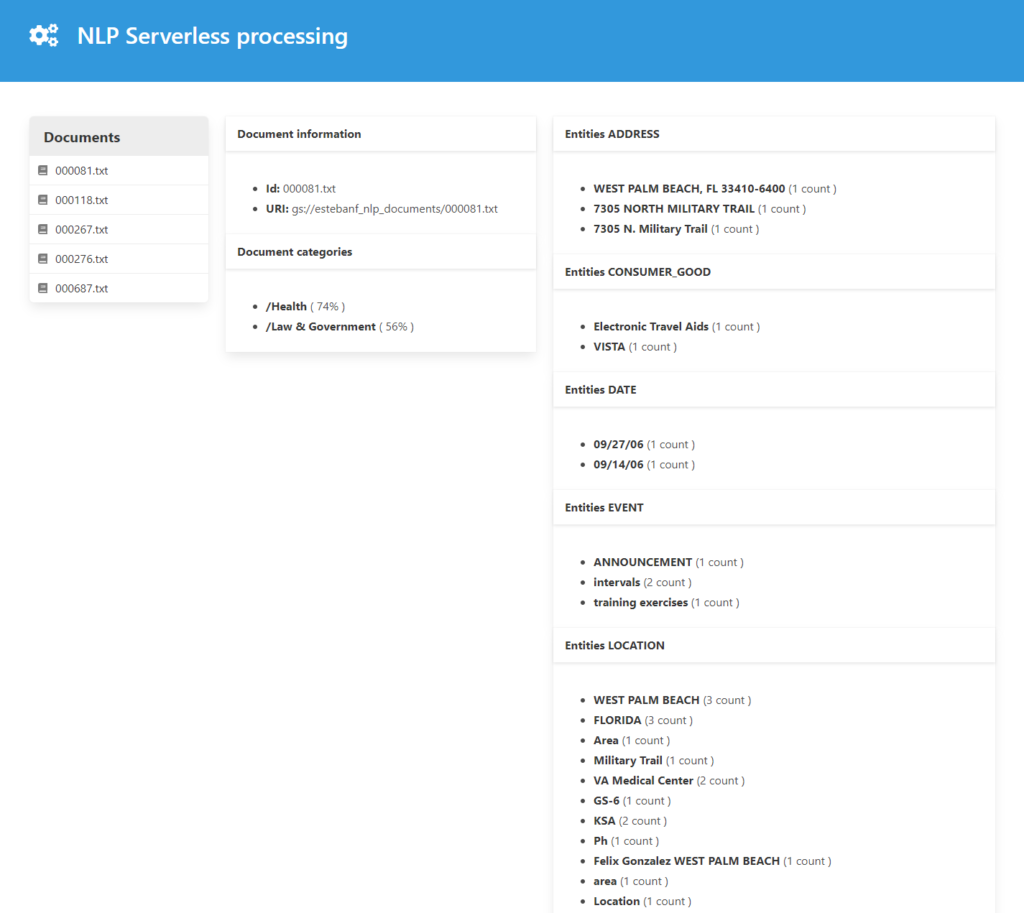Click the Documents panel header
This screenshot has height=913, width=1024.
point(119,136)
